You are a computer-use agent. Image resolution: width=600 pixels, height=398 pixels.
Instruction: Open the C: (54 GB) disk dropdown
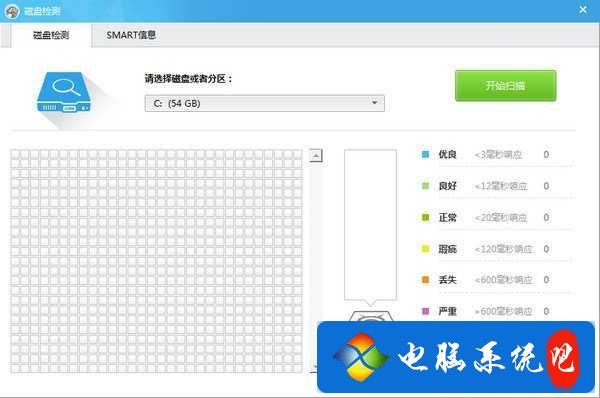(264, 103)
